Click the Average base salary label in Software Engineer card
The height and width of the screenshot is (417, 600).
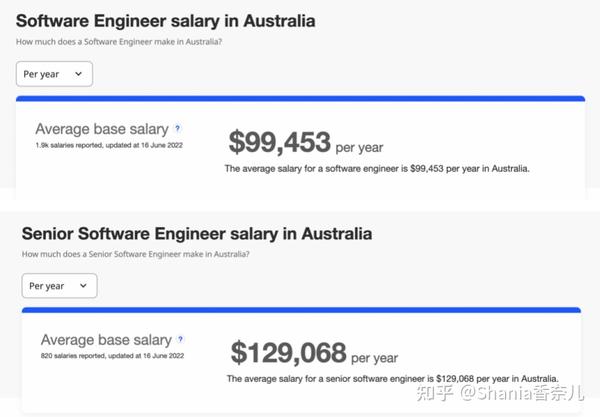pos(102,129)
